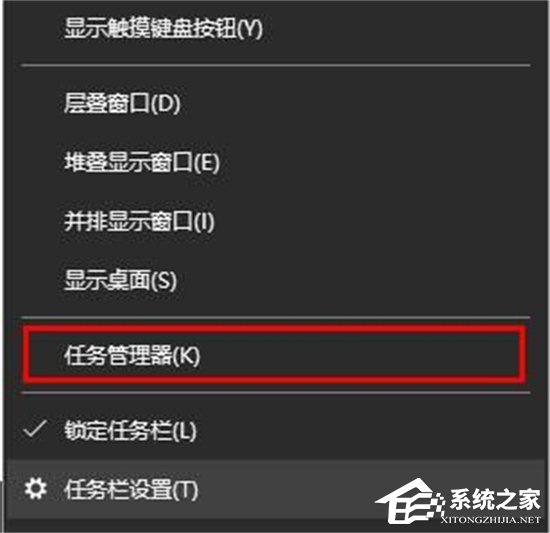Unlock taskbar via the checked menu entry

[274, 430]
